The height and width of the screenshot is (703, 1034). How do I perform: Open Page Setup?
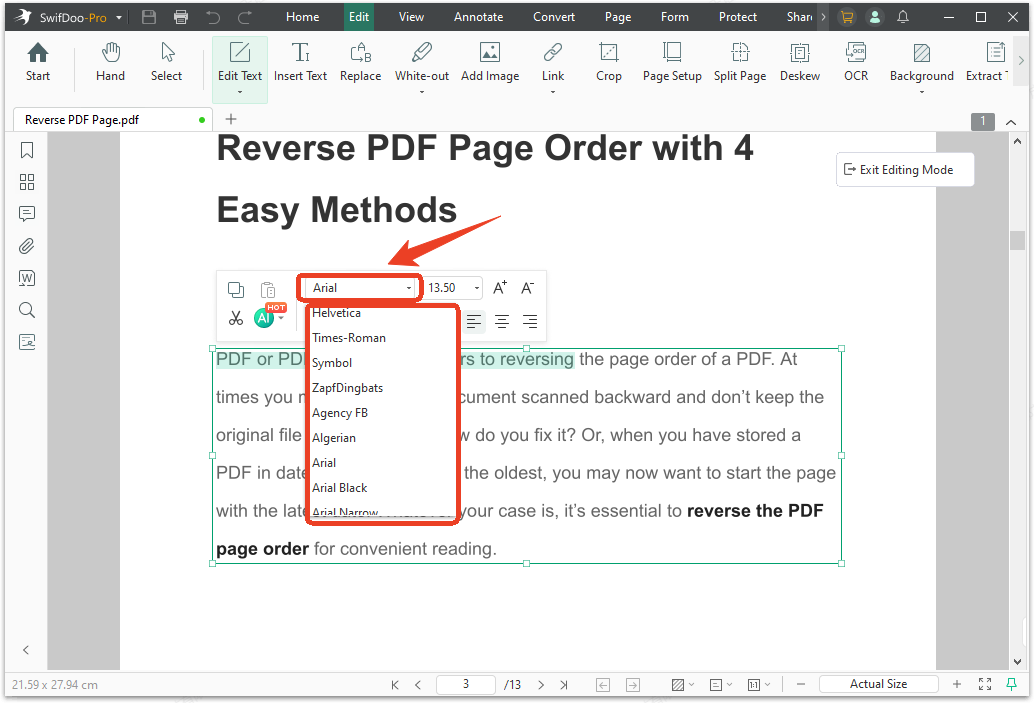(672, 62)
